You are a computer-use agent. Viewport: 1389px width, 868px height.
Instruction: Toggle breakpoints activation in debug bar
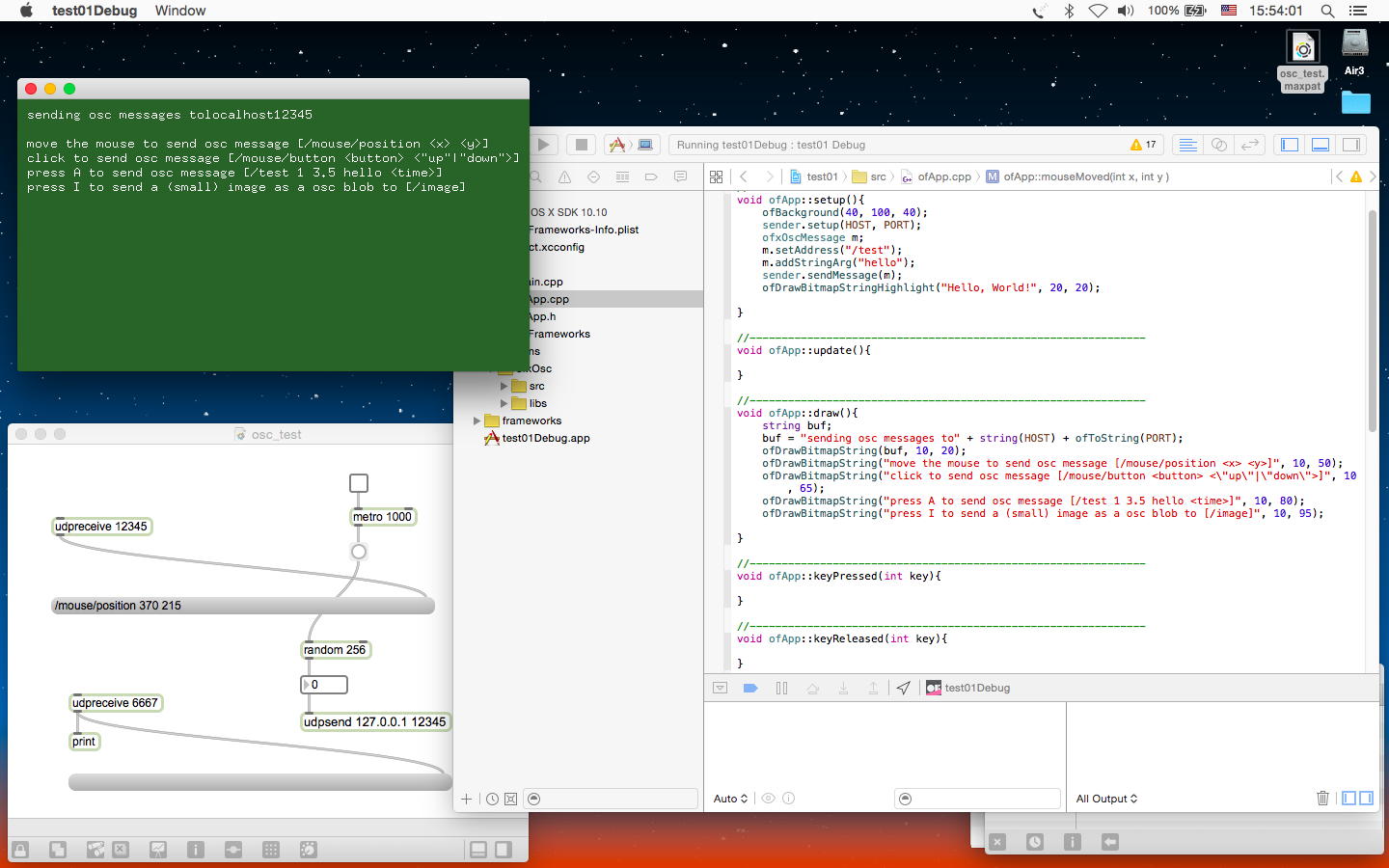(x=750, y=688)
